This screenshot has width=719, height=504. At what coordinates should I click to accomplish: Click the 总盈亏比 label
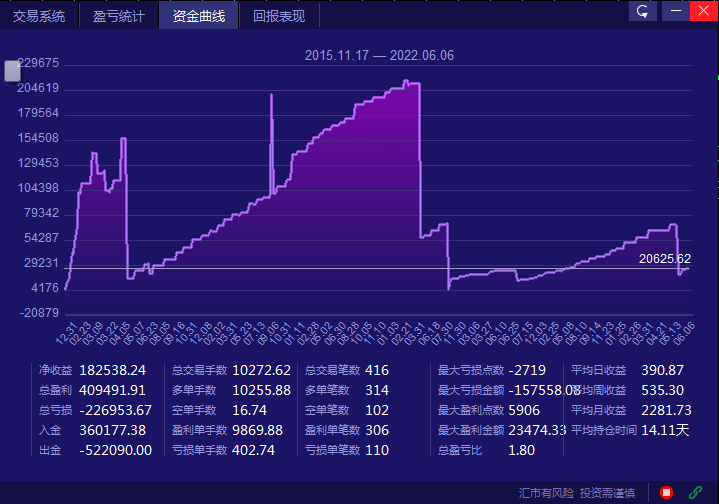tap(459, 450)
